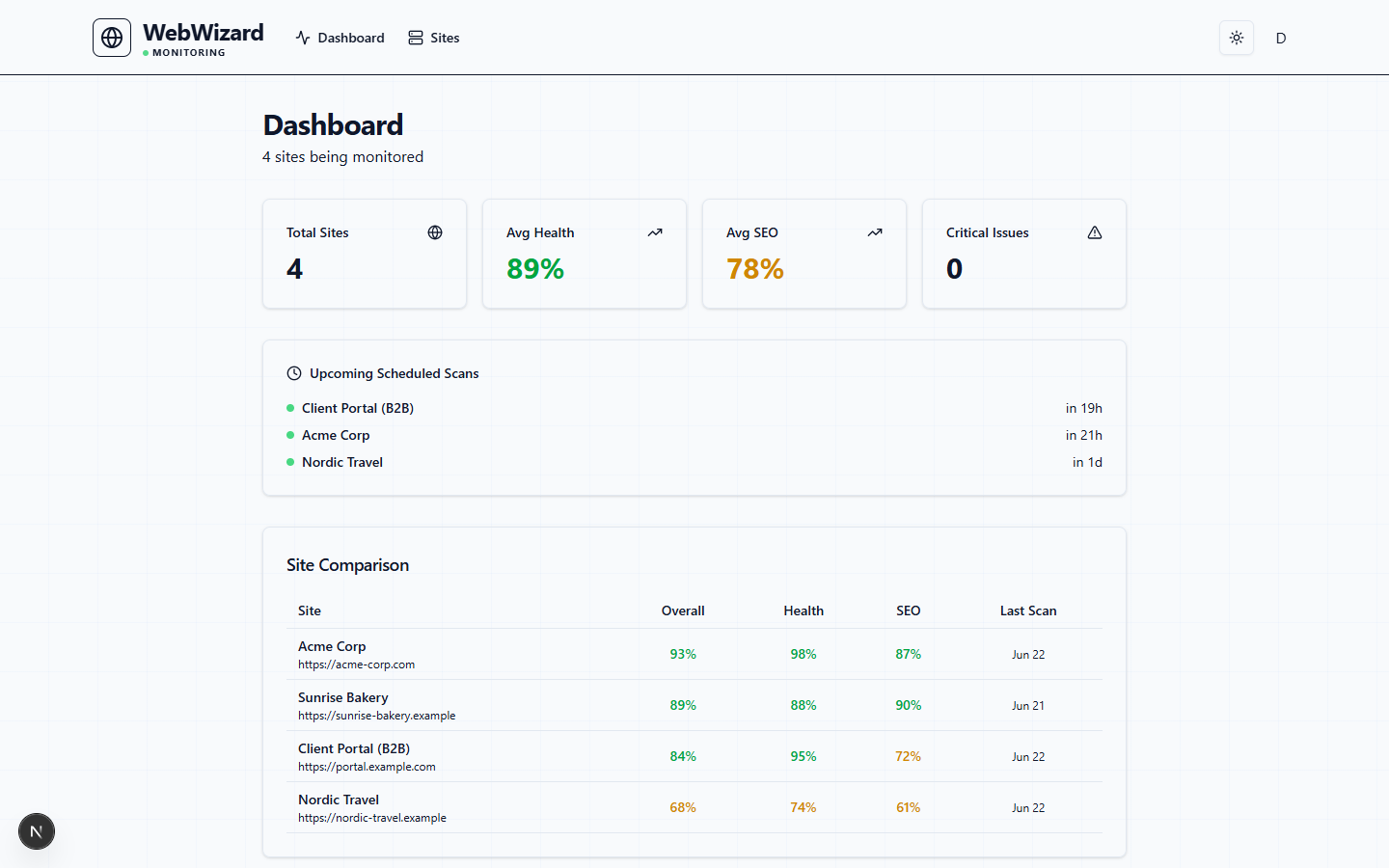Click Acme Corp overall score 93%

tap(683, 654)
